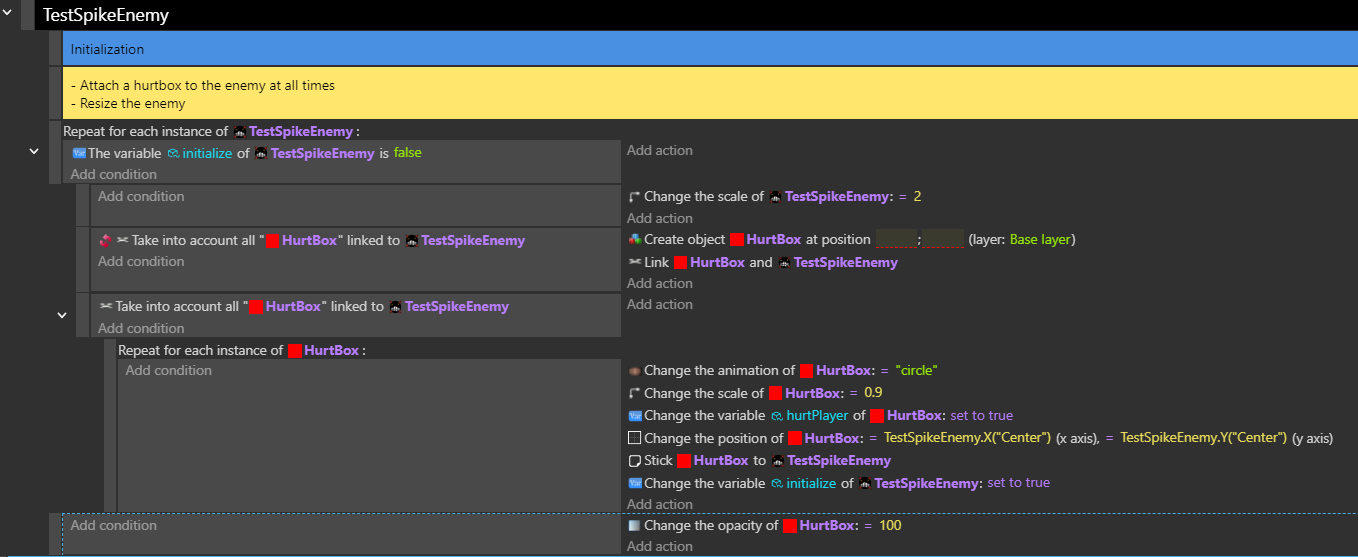Click the value '0.9' in HurtBox scale
Image resolution: width=1358 pixels, height=557 pixels.
pyautogui.click(x=873, y=393)
